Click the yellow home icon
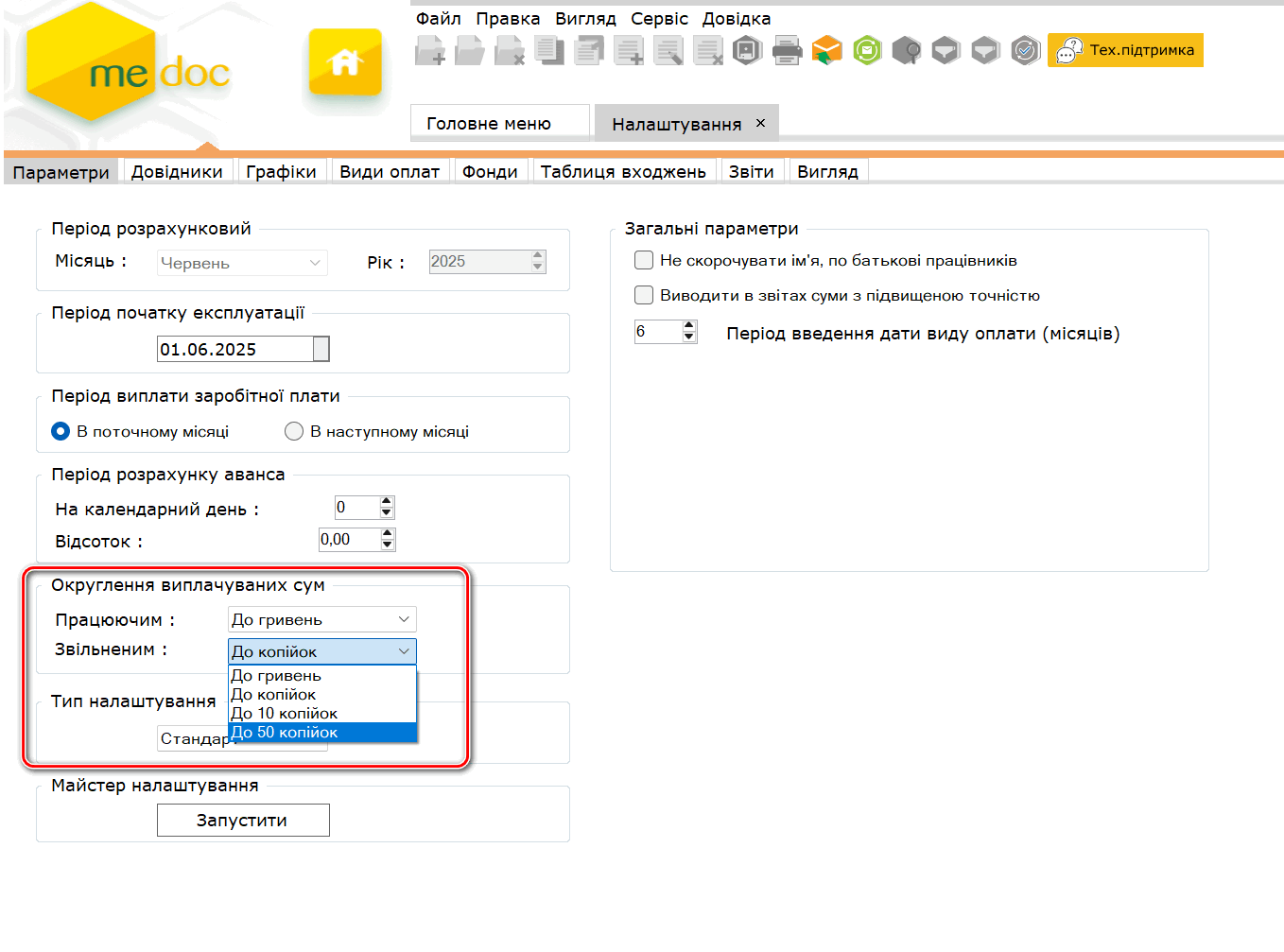1284x952 pixels. click(345, 62)
